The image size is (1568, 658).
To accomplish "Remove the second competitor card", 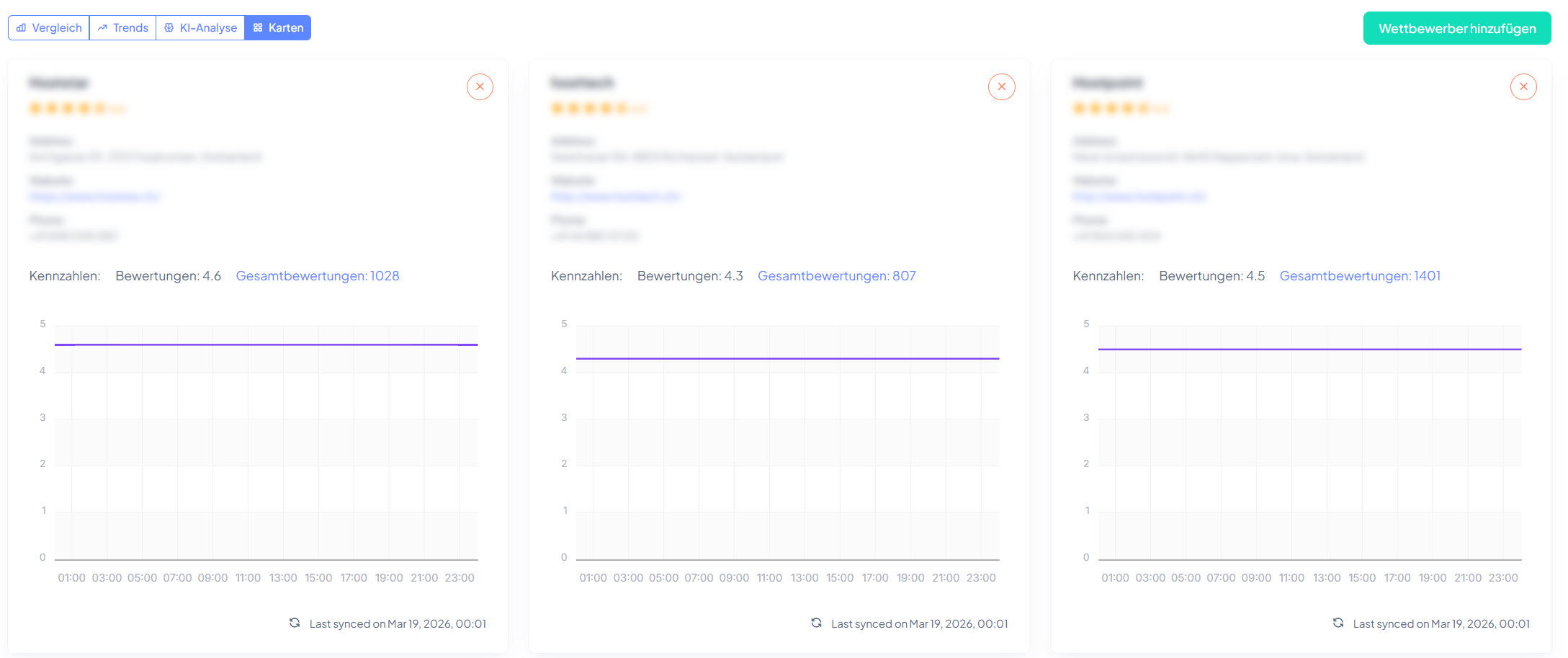I will [1001, 86].
